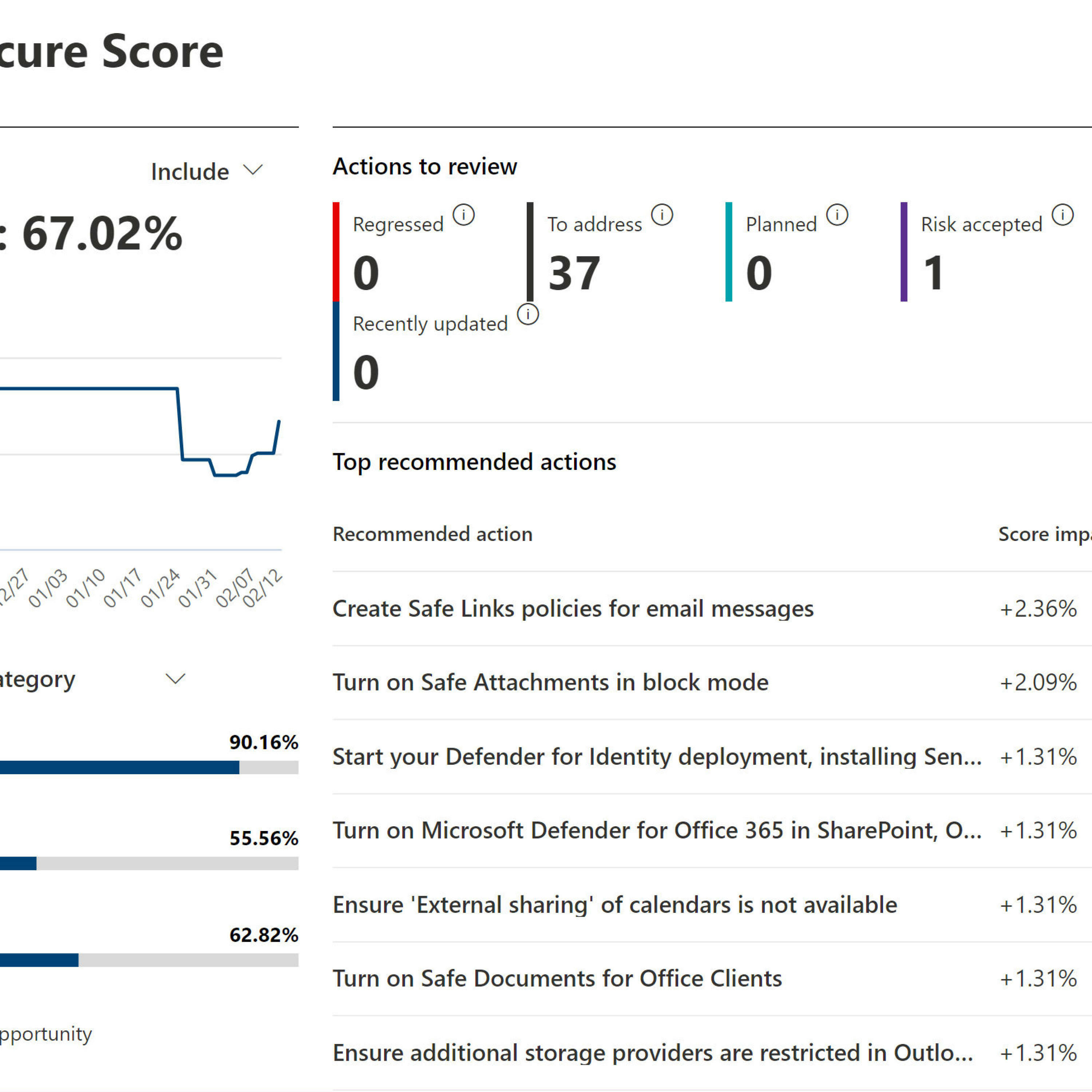Open External sharing of calendars action

pos(614,904)
